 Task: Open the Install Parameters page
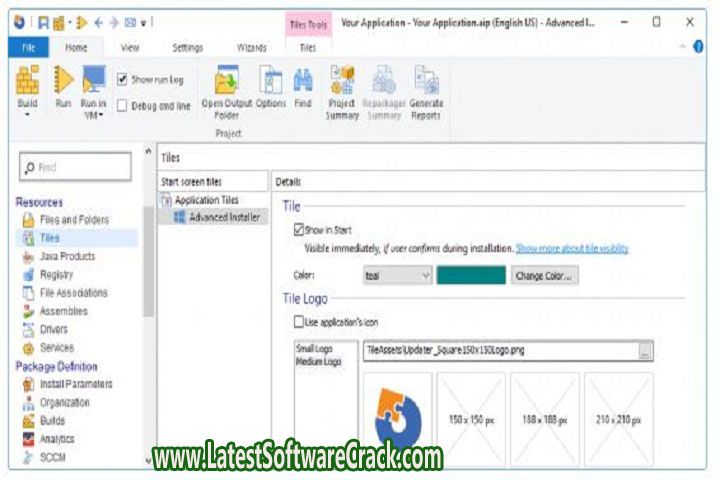[76, 384]
